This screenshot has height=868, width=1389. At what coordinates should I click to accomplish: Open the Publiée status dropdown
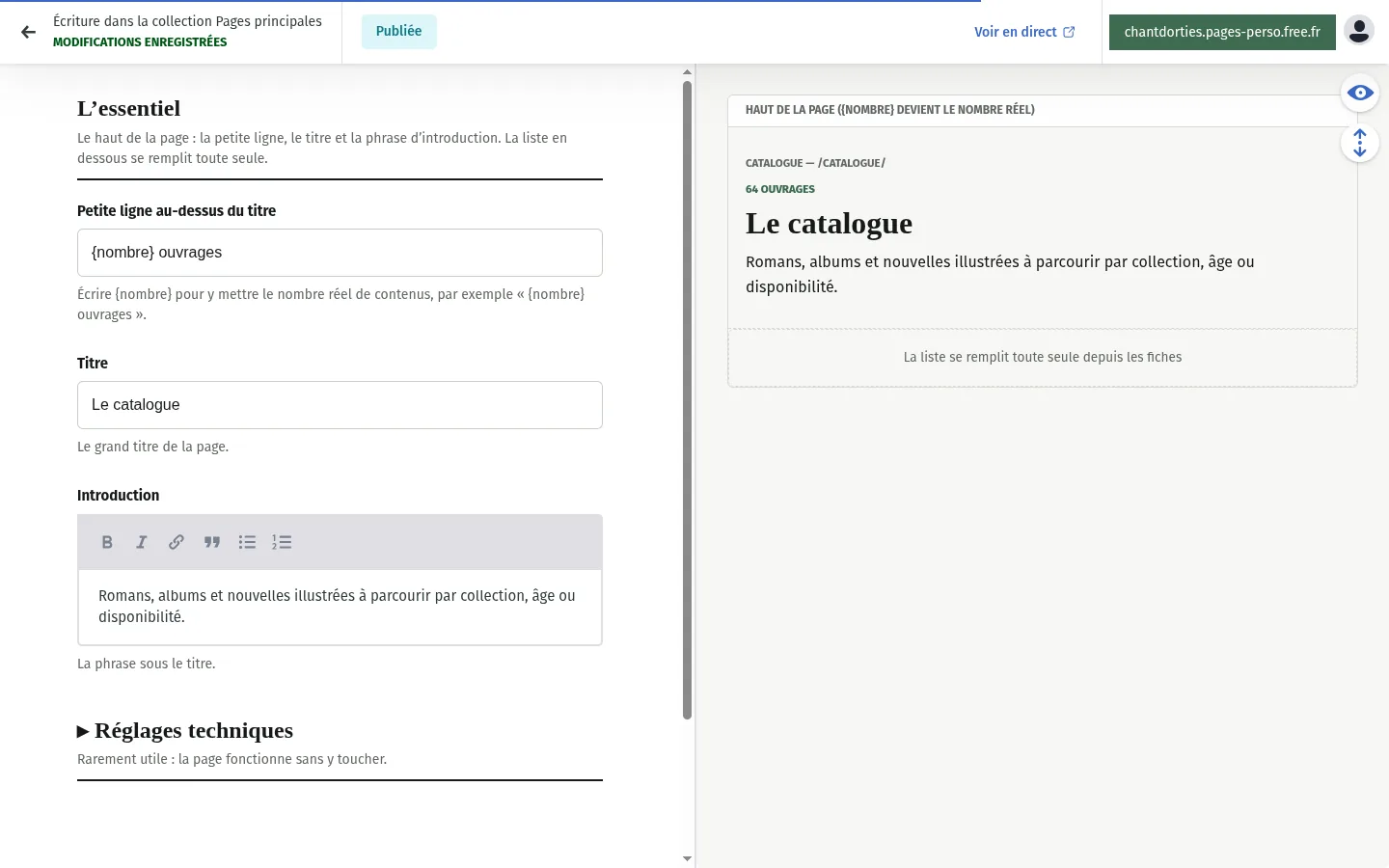pos(398,31)
